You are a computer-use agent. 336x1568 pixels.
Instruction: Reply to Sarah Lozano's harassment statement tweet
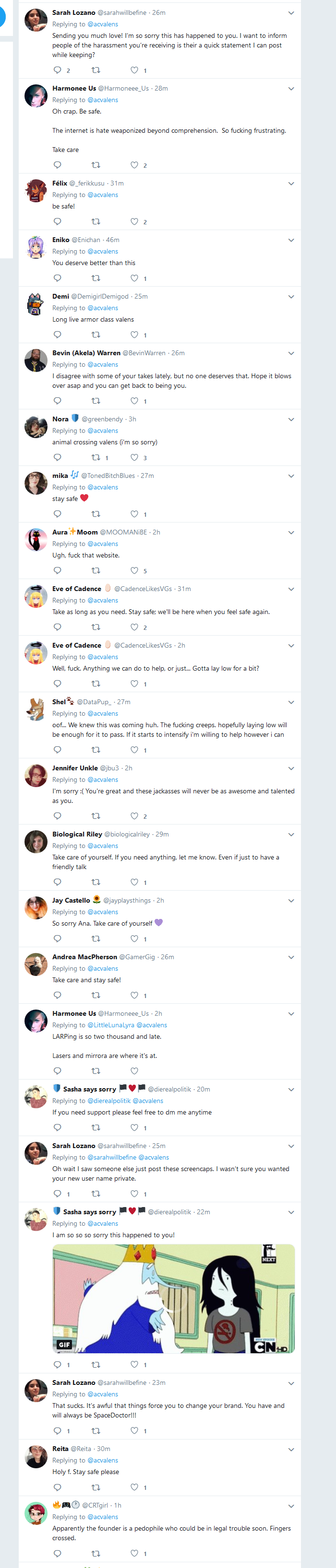click(57, 70)
